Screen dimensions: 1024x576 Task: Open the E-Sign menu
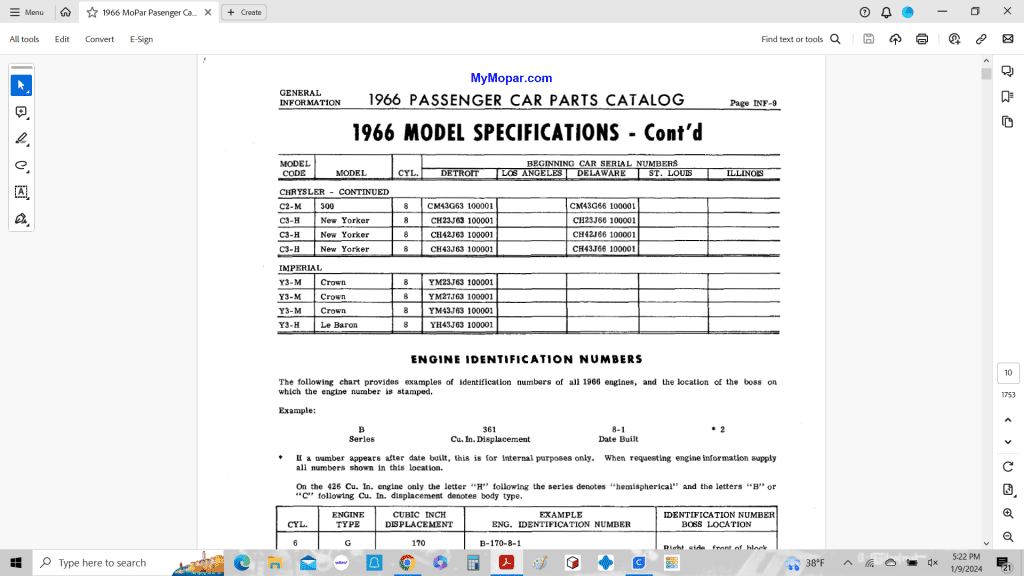tap(141, 39)
